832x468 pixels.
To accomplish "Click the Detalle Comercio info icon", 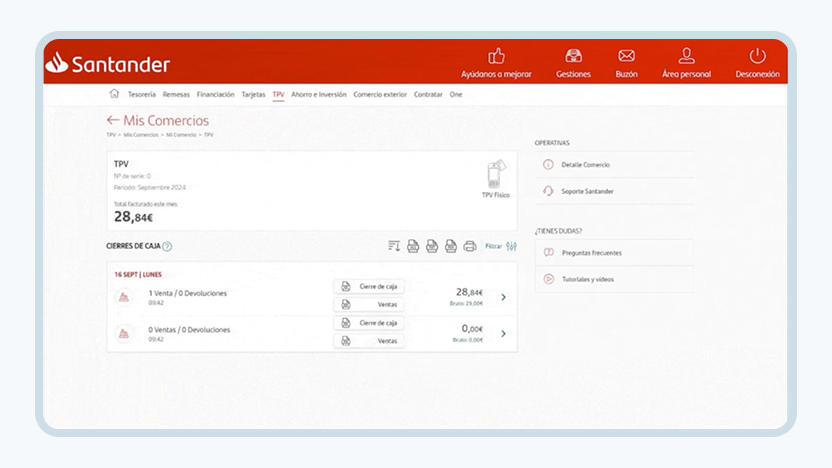I will click(x=548, y=164).
